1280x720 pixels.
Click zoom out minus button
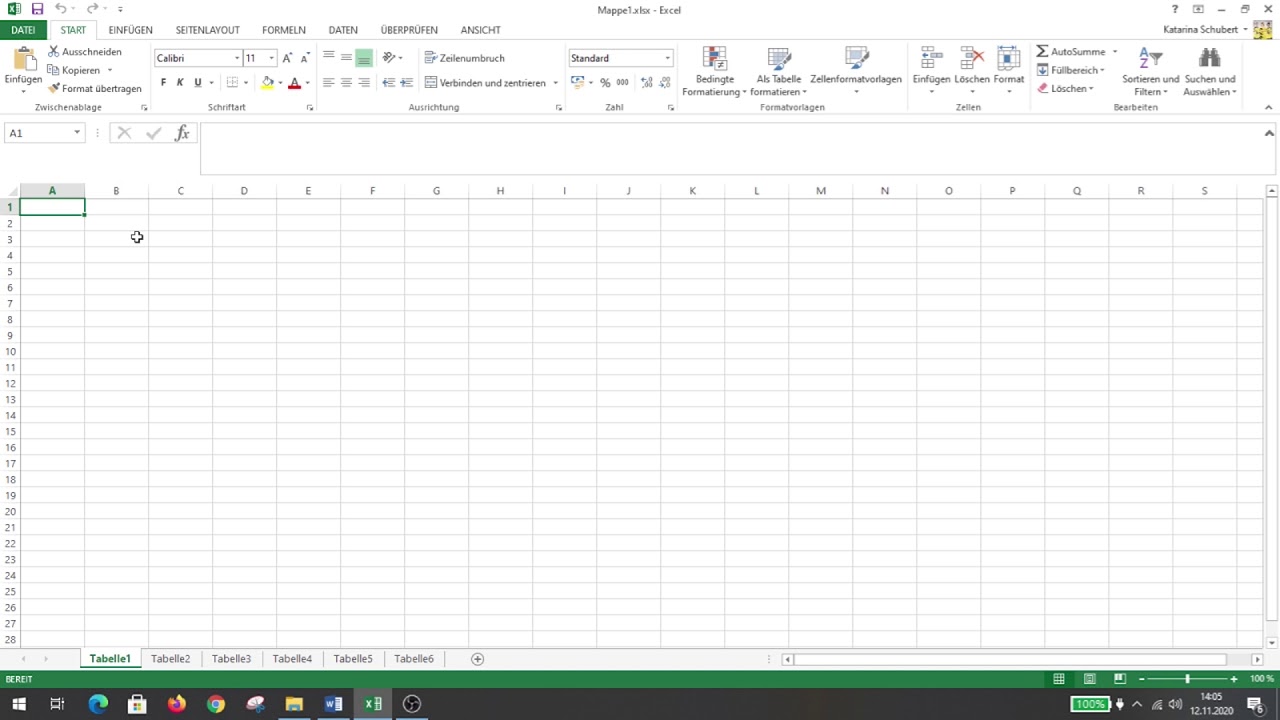click(1142, 679)
